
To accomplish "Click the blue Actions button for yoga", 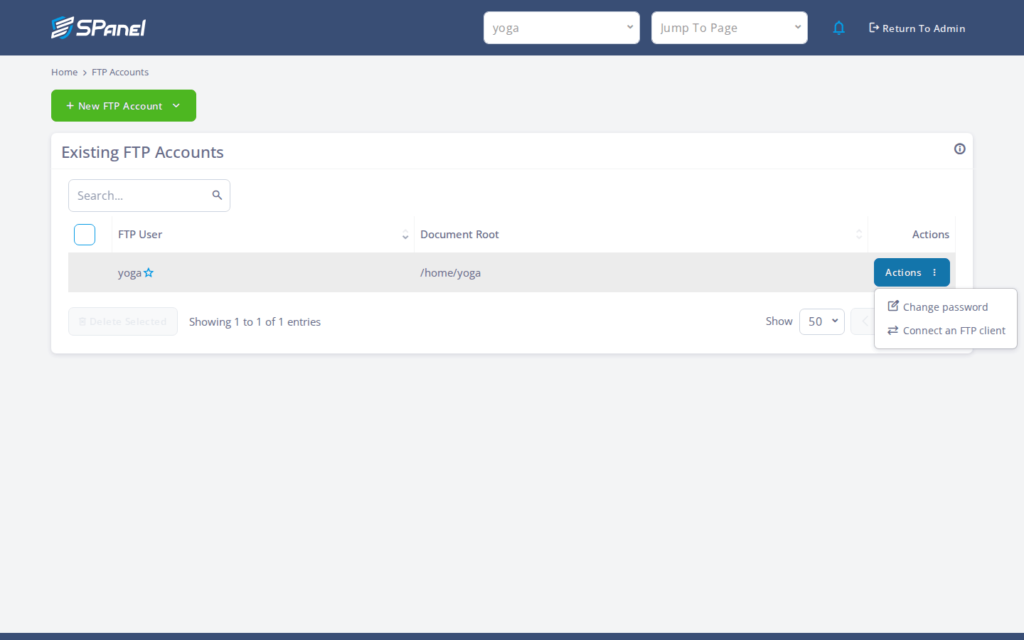I will tap(912, 272).
